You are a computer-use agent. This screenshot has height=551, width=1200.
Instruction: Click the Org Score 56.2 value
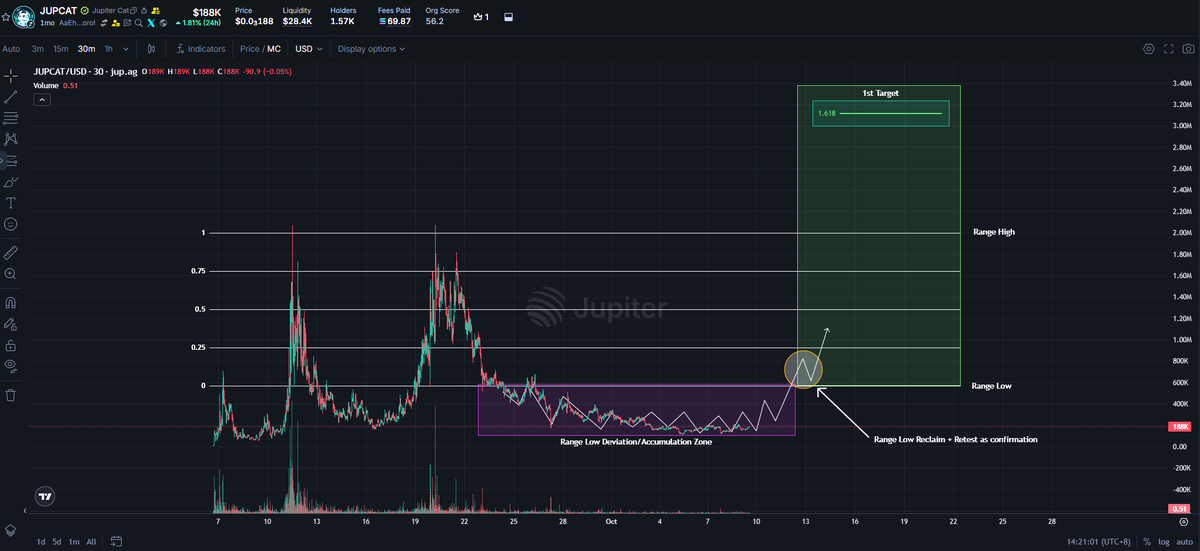click(434, 21)
